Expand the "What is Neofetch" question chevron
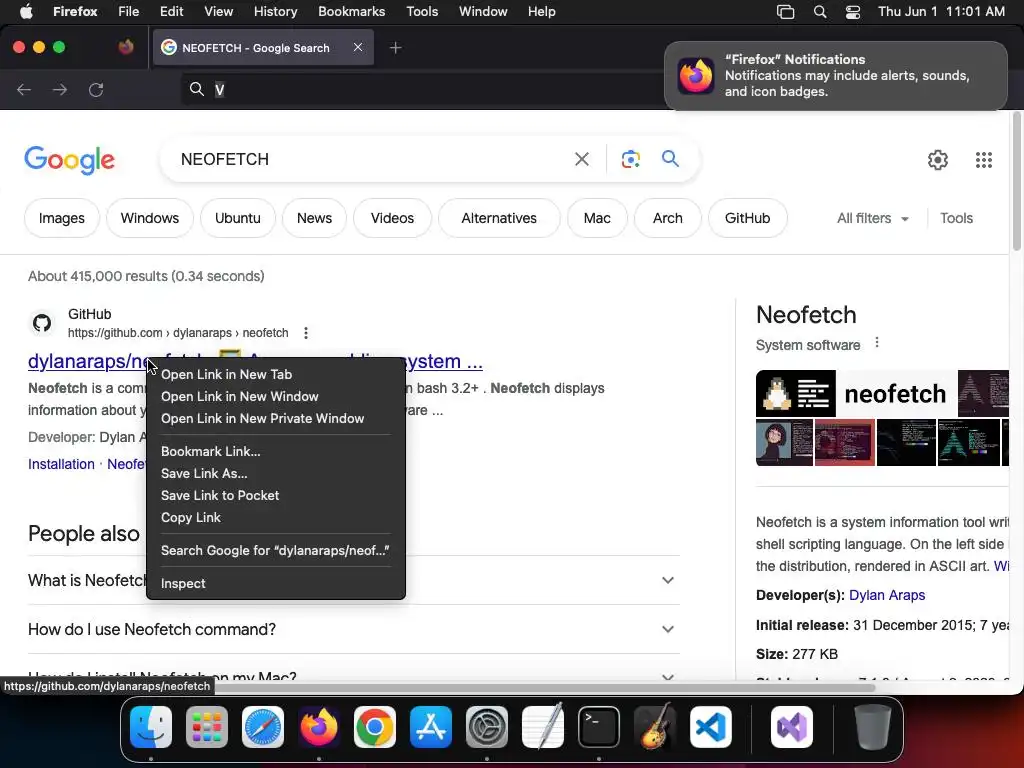Viewport: 1024px width, 768px height. coord(667,580)
